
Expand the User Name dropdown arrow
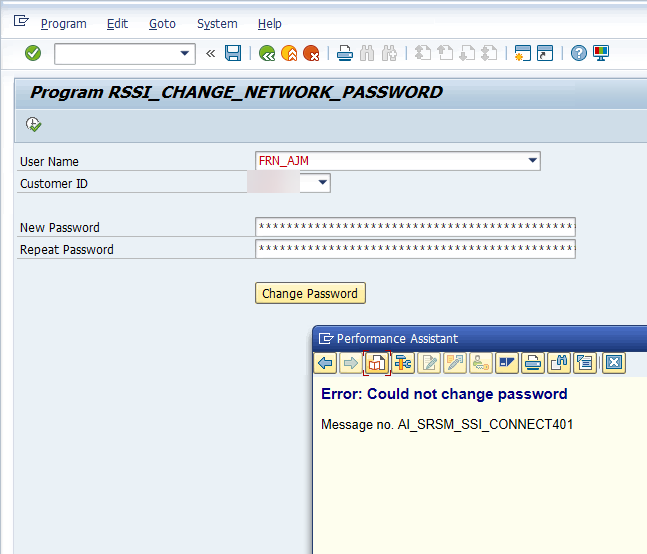pos(533,160)
